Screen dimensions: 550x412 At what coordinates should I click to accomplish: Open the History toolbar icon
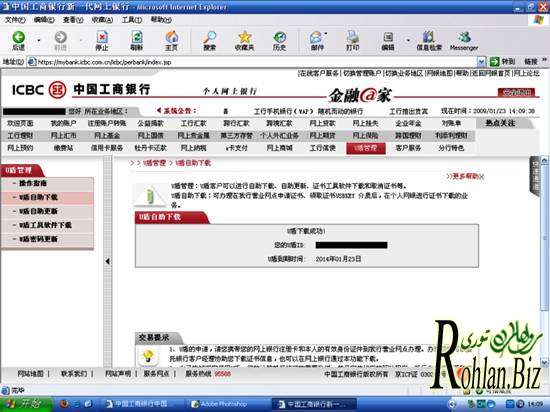point(280,37)
